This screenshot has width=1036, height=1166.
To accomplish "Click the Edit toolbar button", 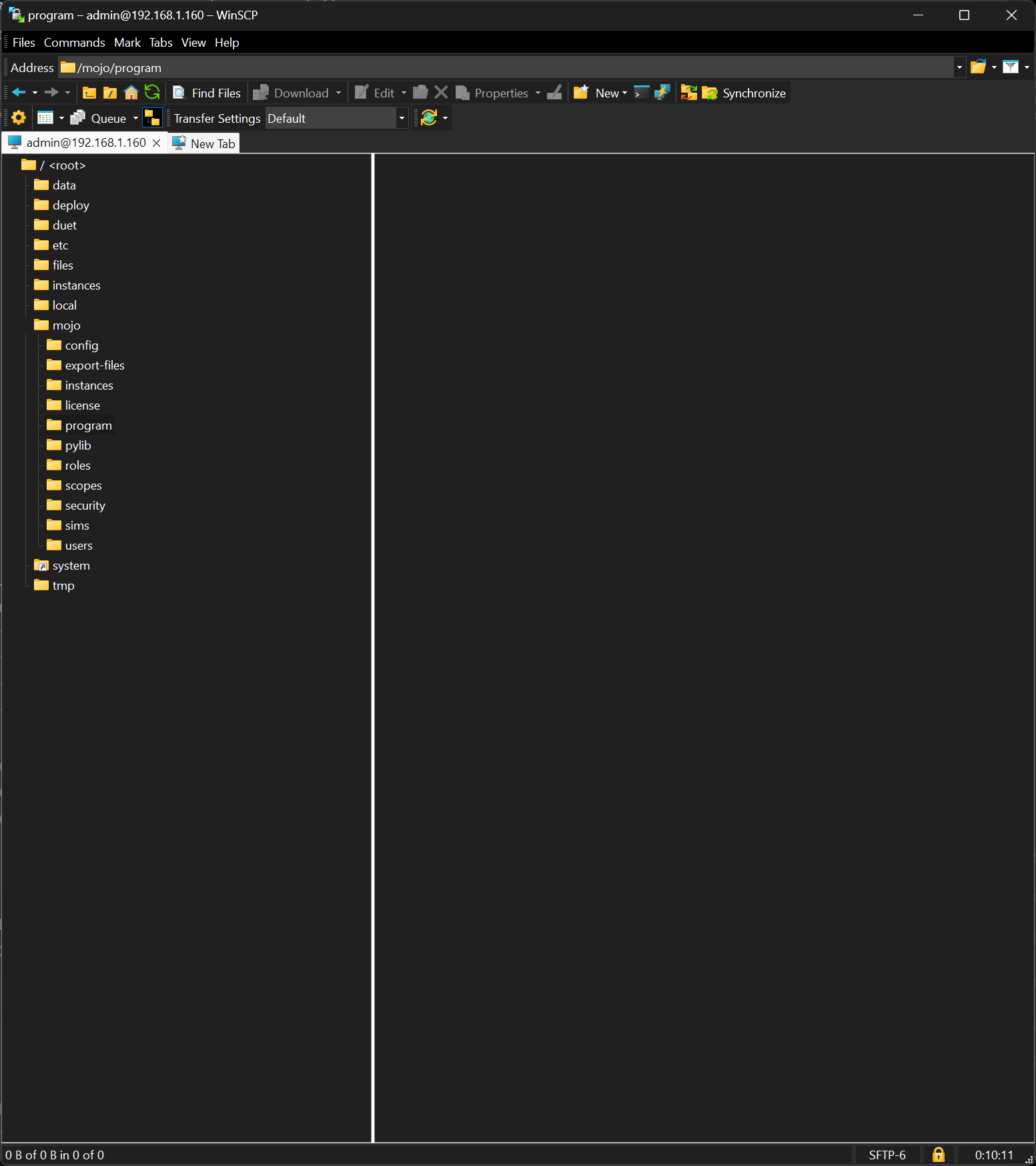I will [x=375, y=93].
